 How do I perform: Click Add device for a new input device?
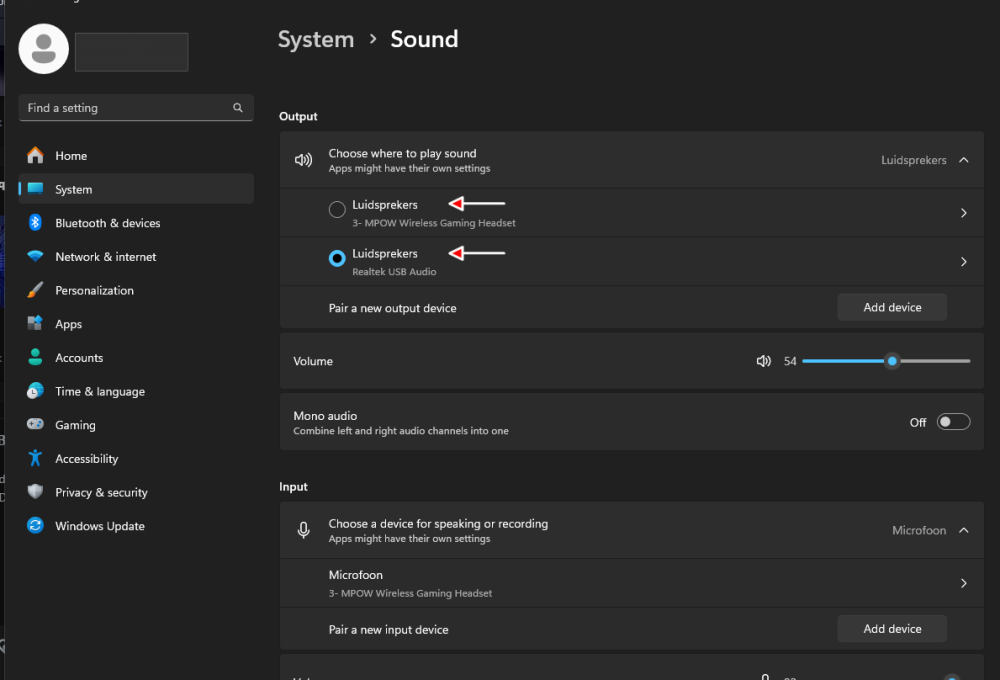coord(891,628)
